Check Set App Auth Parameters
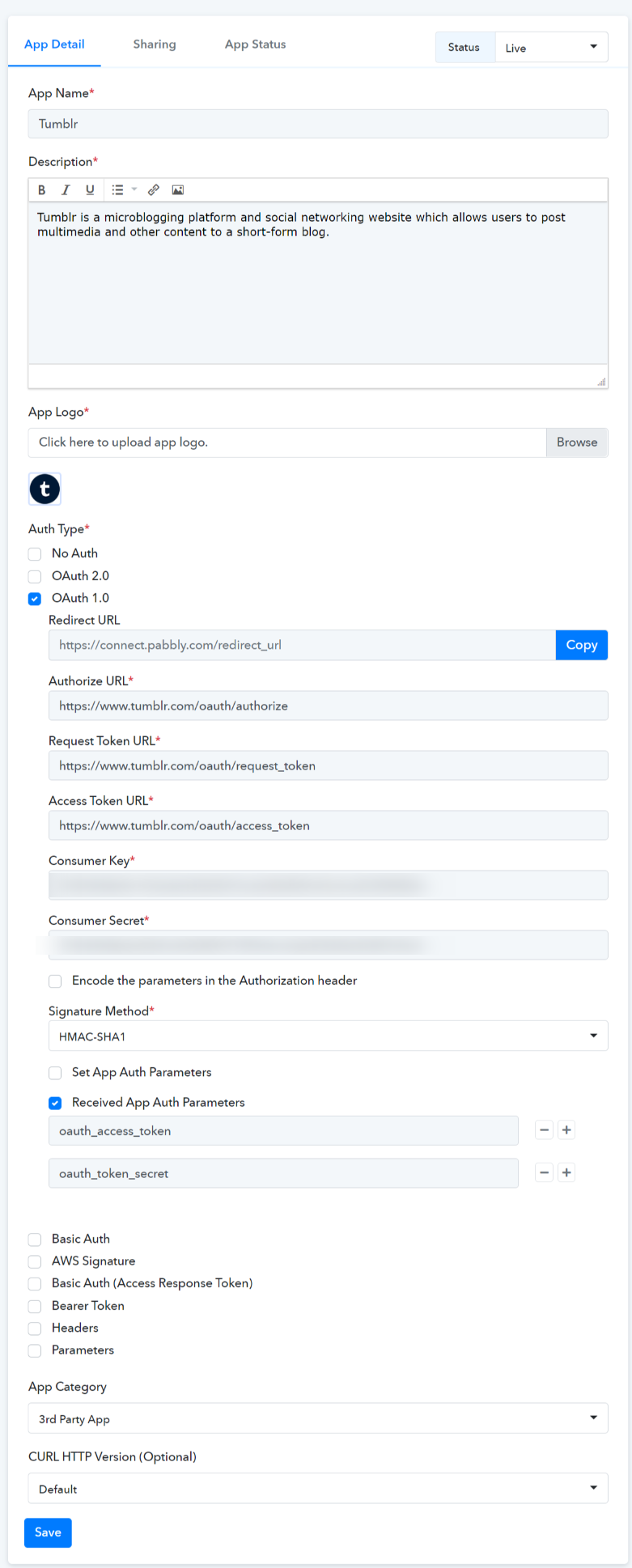632x1568 pixels. [x=55, y=1073]
